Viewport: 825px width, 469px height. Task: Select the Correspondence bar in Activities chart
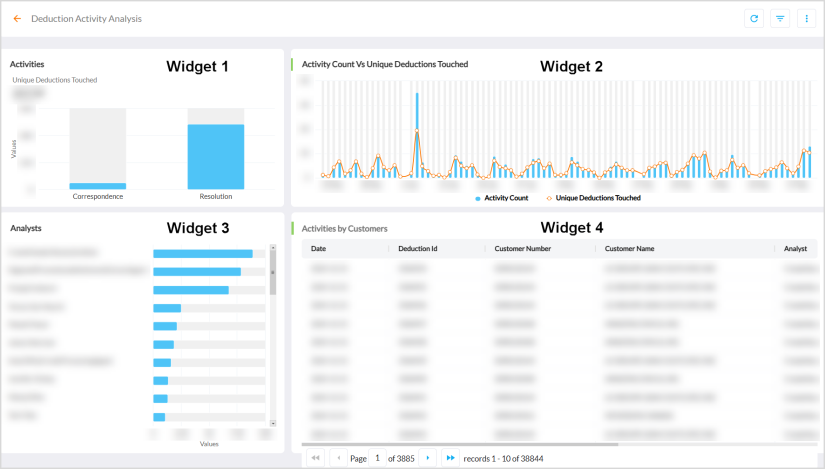pyautogui.click(x=97, y=185)
